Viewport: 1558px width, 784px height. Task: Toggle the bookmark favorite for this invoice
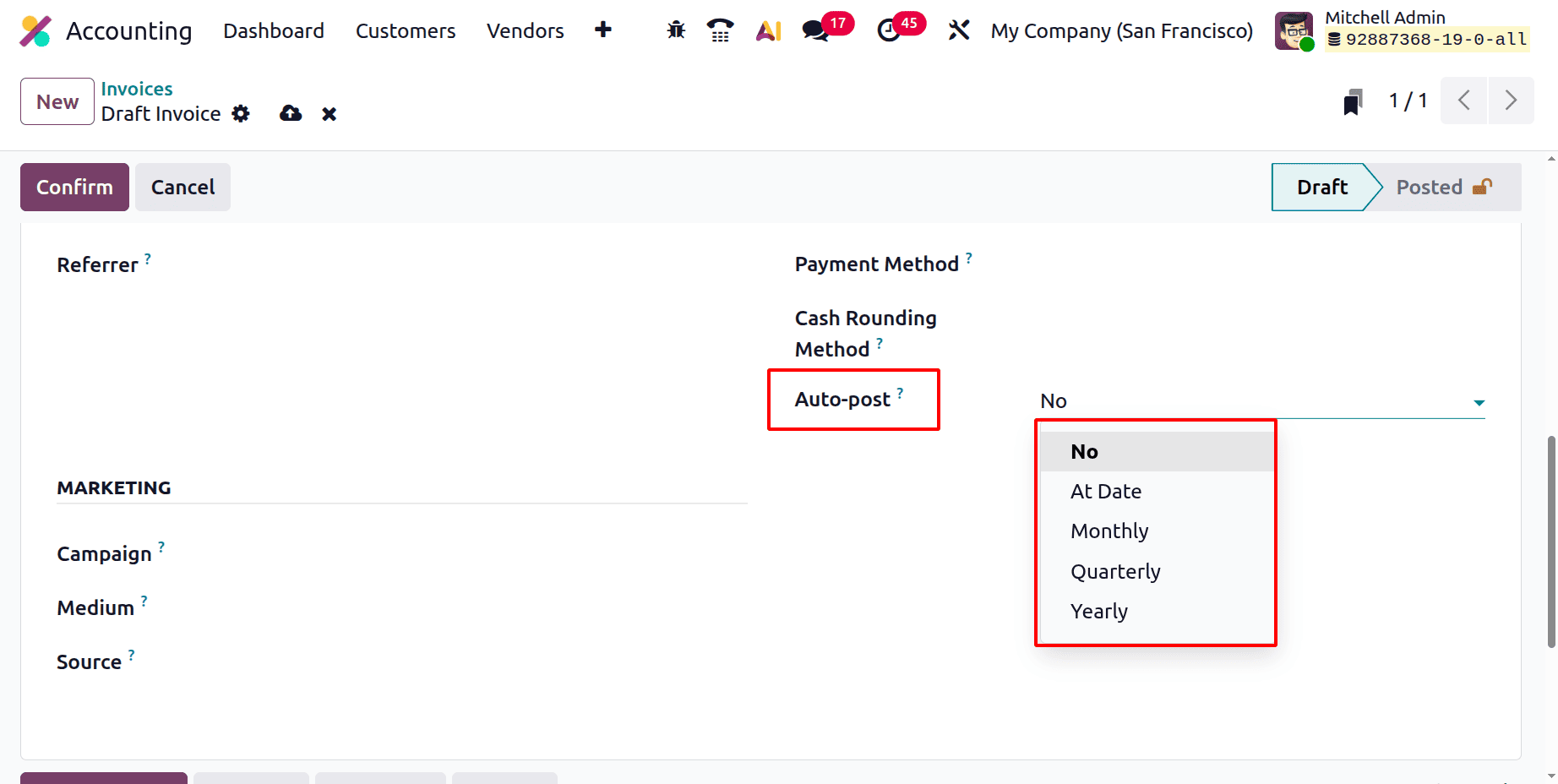click(1353, 101)
